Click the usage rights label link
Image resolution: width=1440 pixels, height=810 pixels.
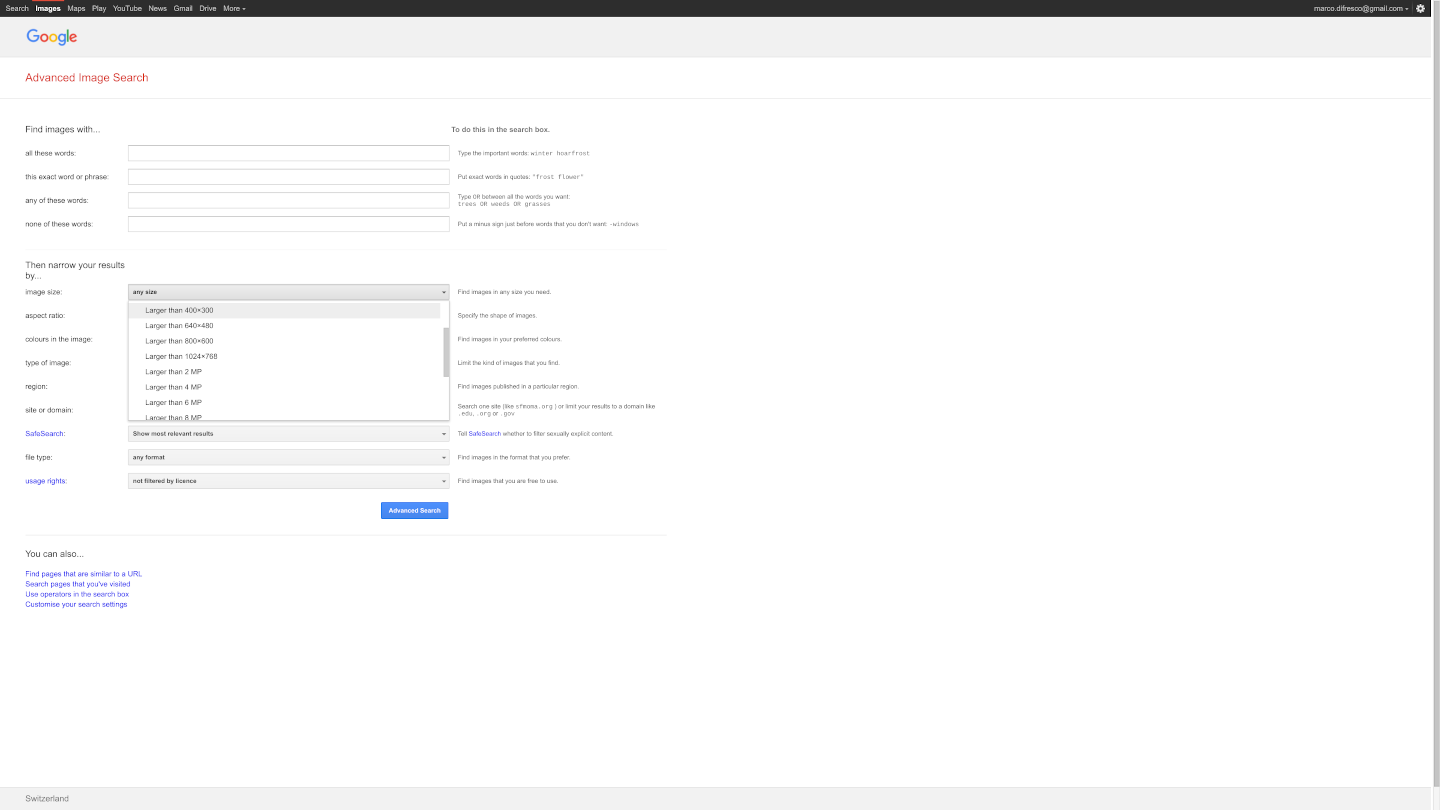pyautogui.click(x=46, y=481)
